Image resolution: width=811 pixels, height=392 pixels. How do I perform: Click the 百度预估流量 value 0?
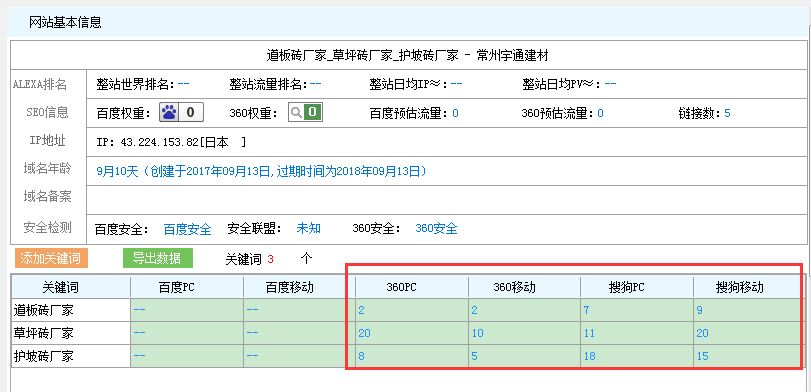pos(456,114)
